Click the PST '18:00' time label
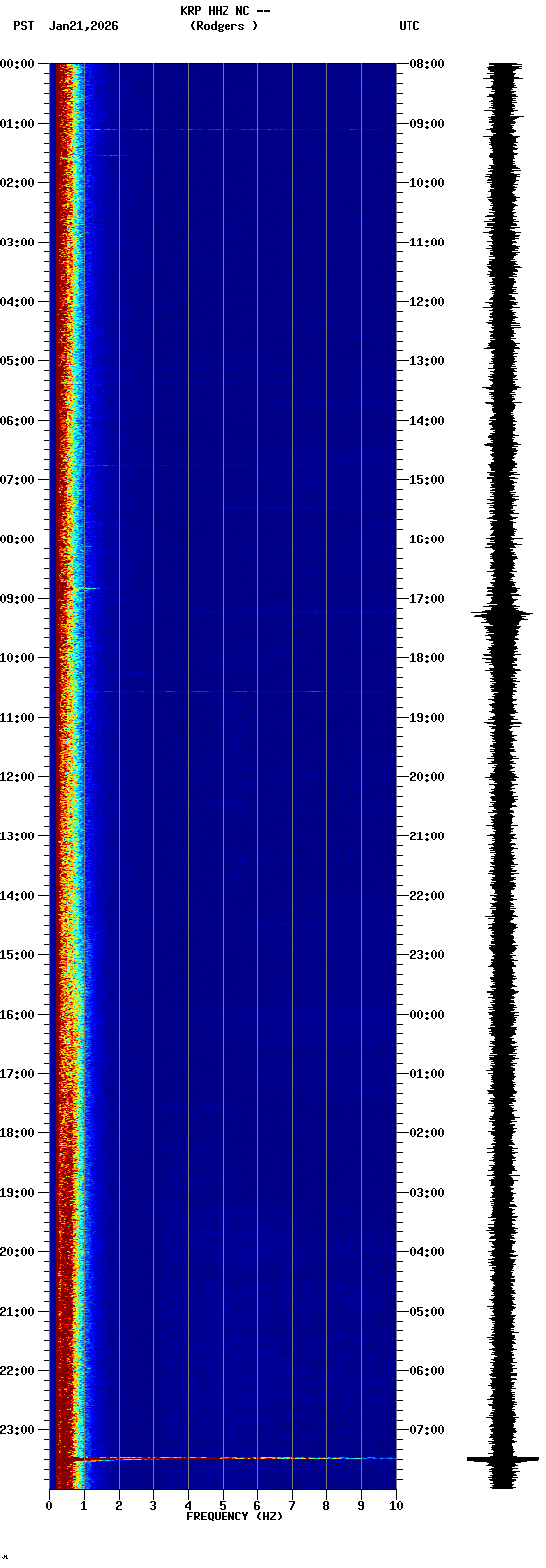 coord(17,1133)
